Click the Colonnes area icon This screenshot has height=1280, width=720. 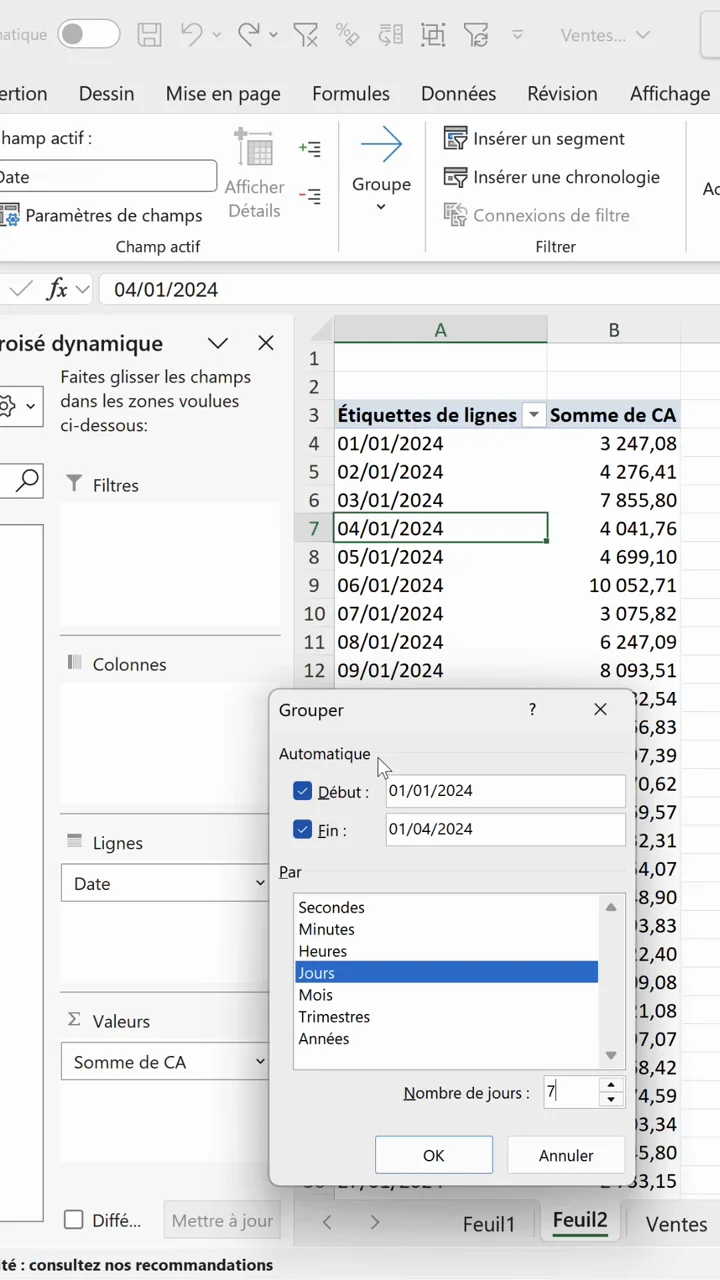click(74, 663)
